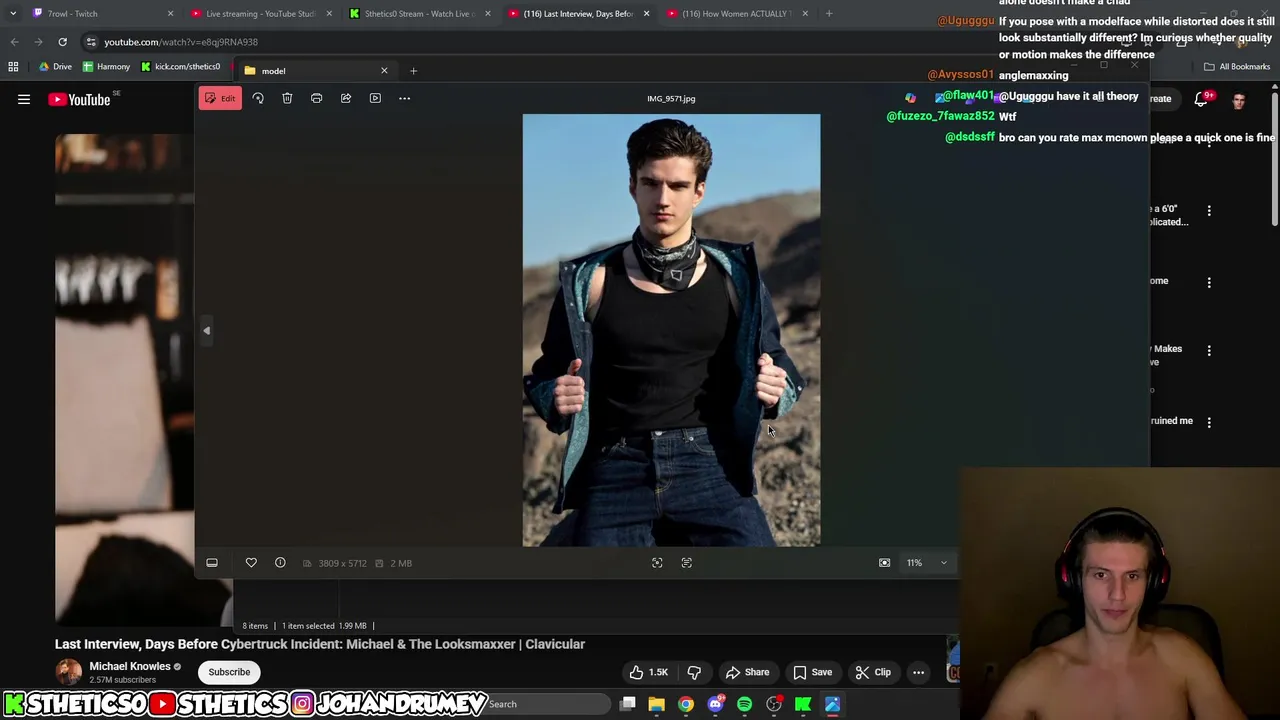Open Spotify from the taskbar
The image size is (1280, 720).
[745, 704]
